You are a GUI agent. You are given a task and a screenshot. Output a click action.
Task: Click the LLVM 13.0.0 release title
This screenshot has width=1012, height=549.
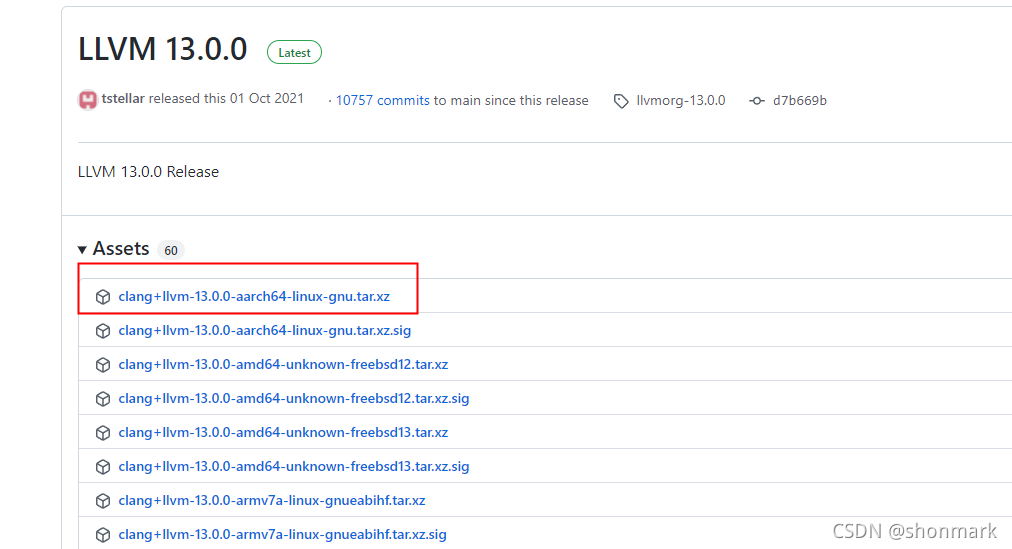(163, 49)
